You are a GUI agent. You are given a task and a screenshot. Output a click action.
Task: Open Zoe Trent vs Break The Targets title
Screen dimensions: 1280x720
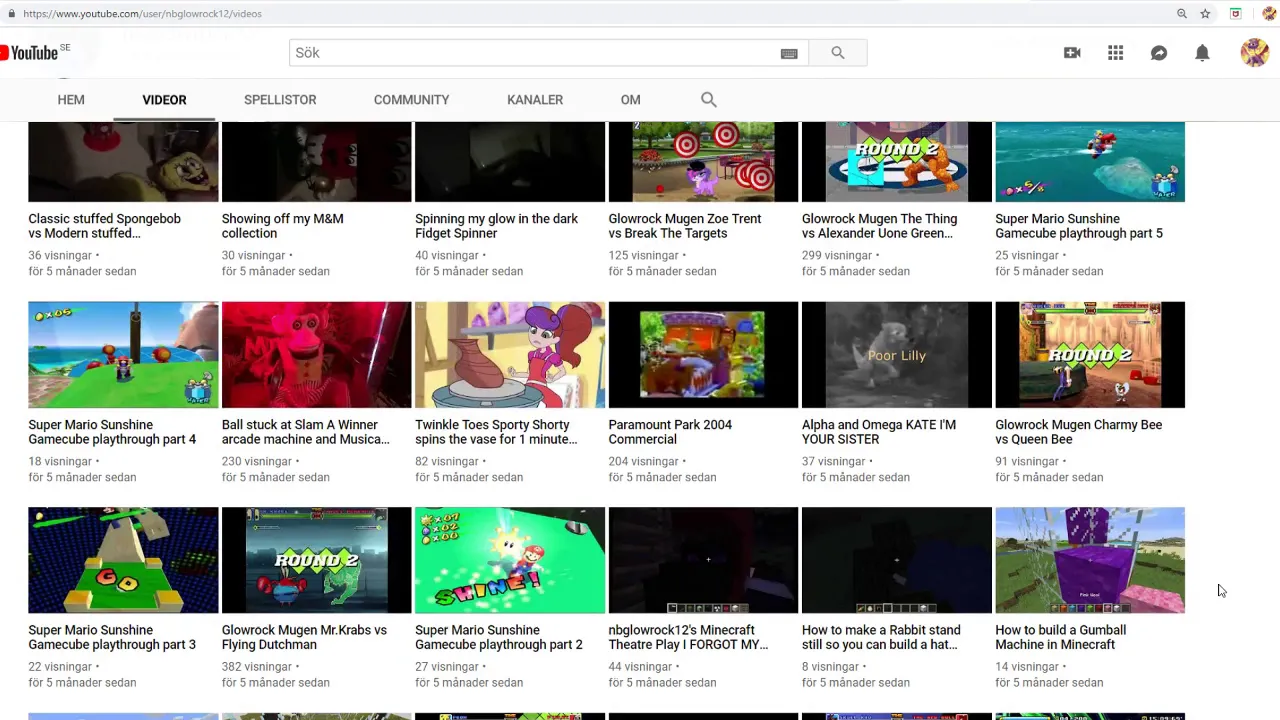coord(685,226)
